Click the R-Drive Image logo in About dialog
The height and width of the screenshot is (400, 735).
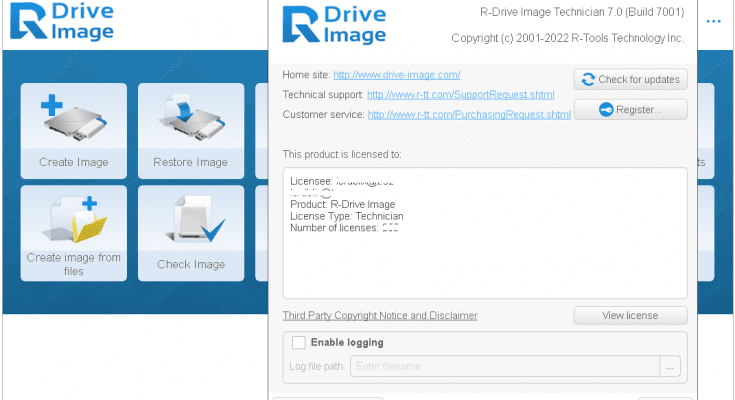334,24
